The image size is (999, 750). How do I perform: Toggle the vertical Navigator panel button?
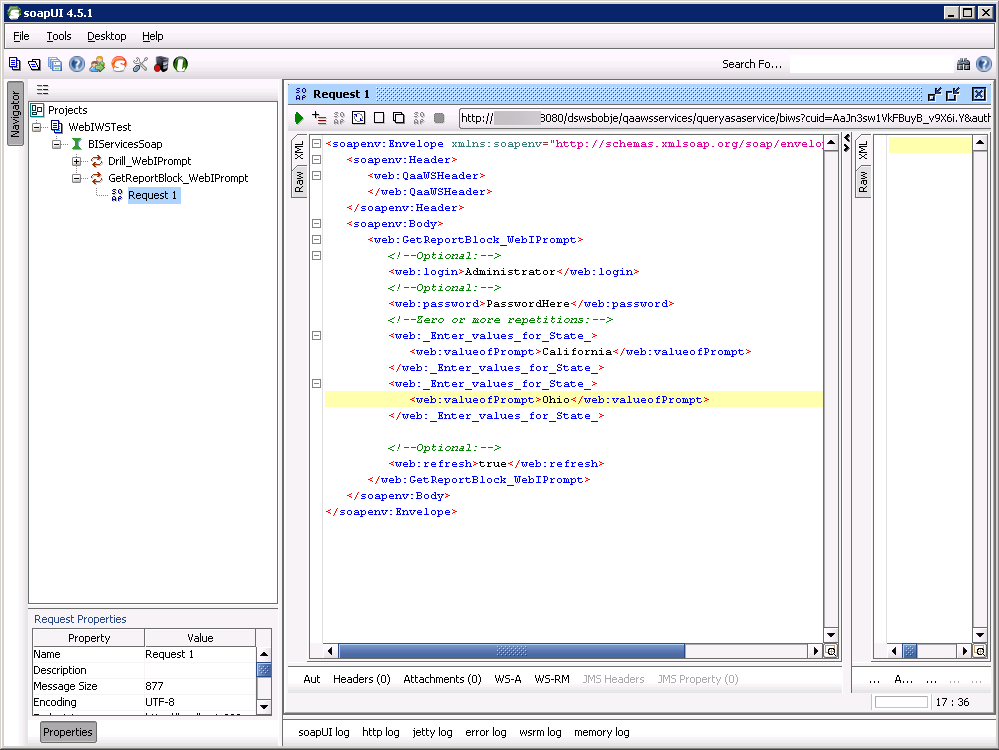tap(15, 113)
